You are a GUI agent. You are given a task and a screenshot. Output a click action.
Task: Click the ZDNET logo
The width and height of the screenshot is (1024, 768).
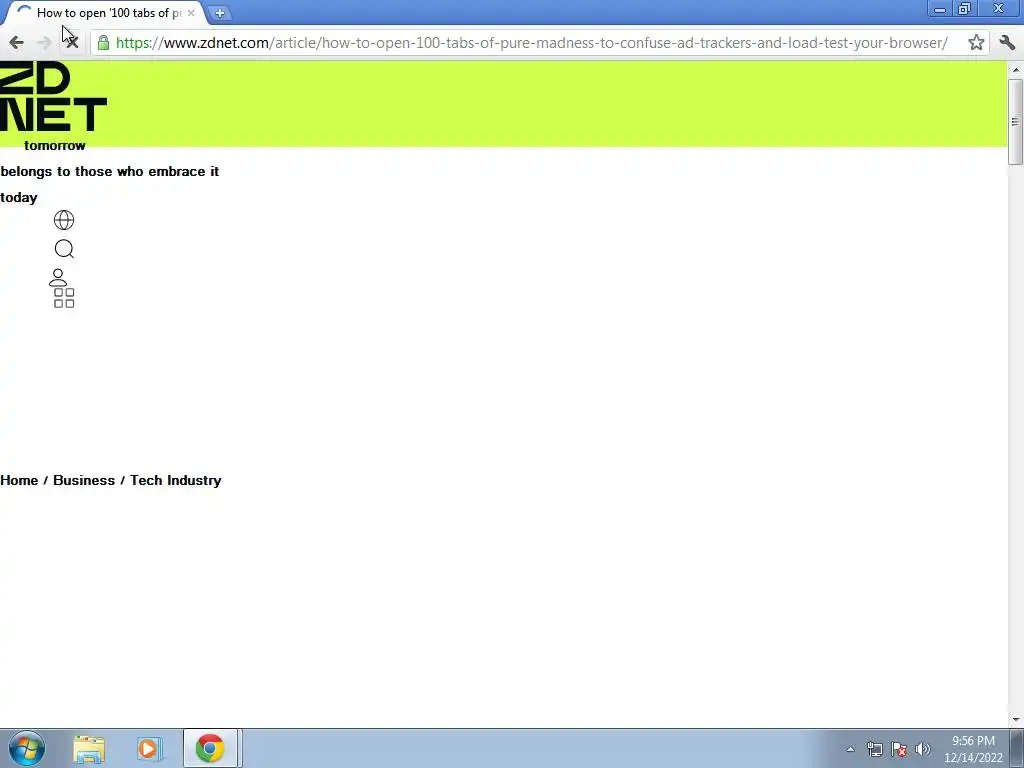coord(53,97)
